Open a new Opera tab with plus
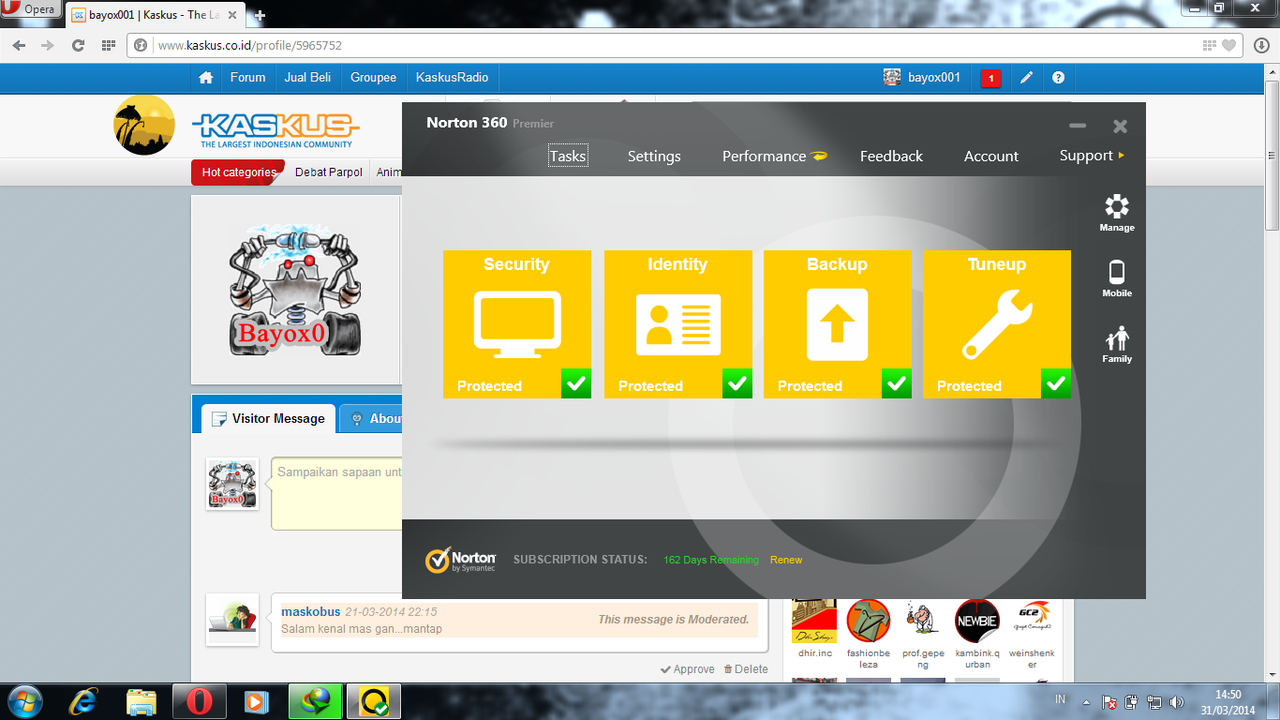Image resolution: width=1280 pixels, height=720 pixels. pos(260,15)
